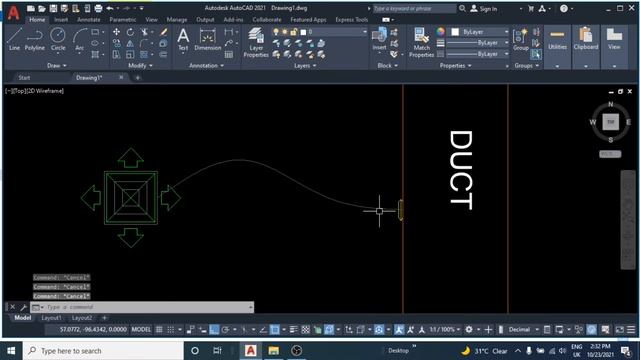Click the ViewCube TOP face
640x360 pixels.
tap(611, 122)
